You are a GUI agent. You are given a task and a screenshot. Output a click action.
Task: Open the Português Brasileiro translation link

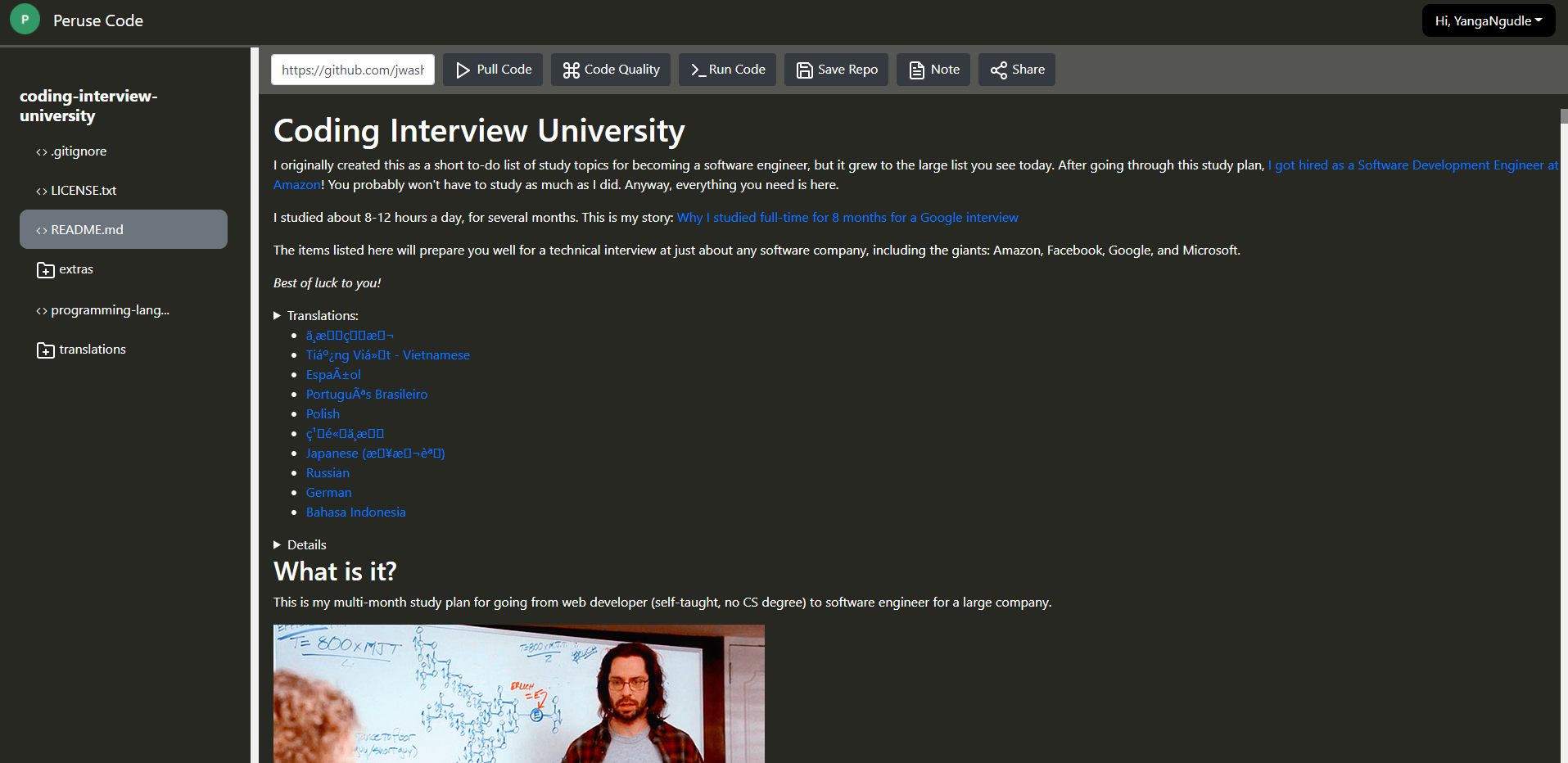coord(367,395)
